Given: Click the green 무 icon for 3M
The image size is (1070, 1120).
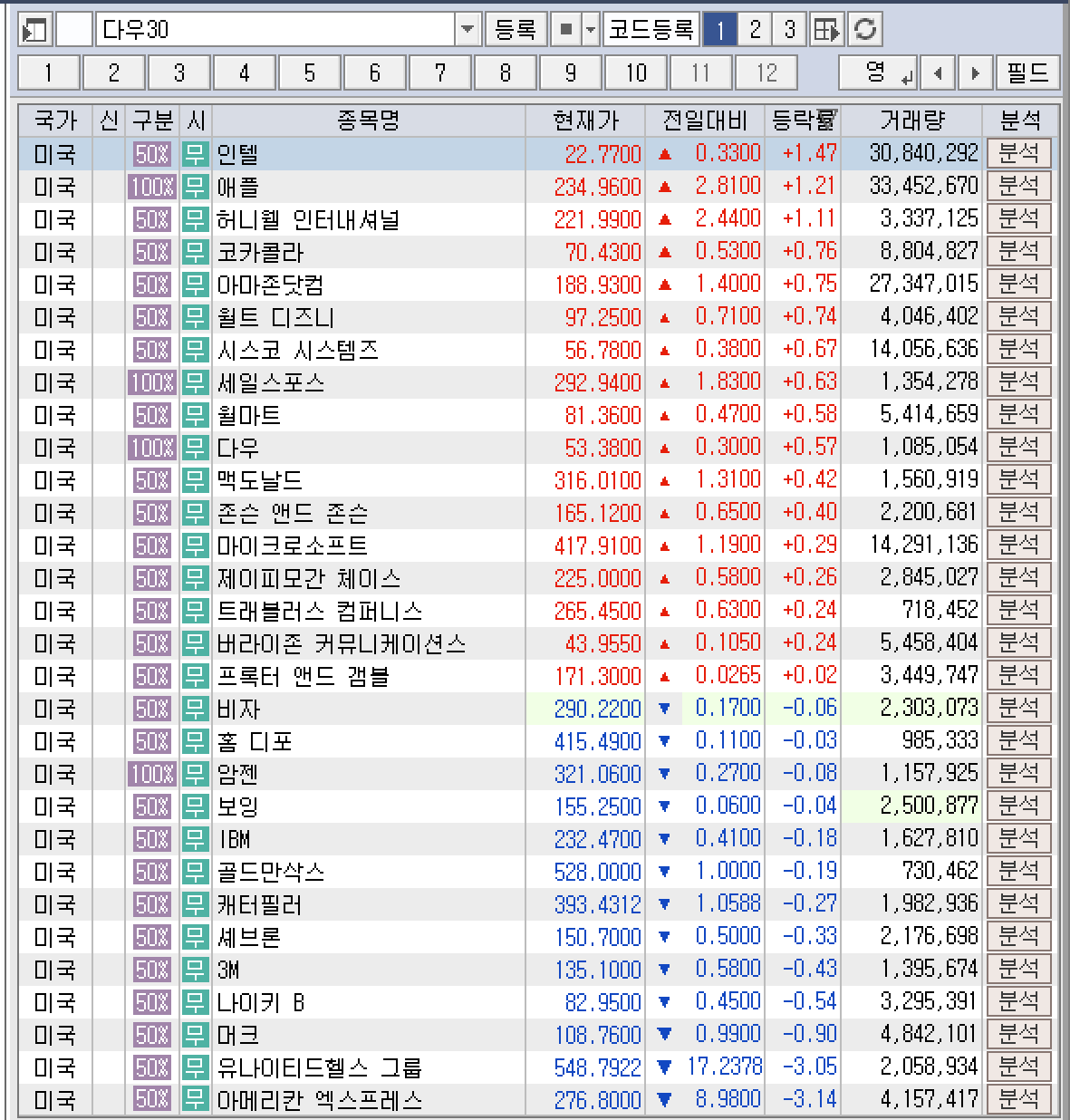Looking at the screenshot, I should (195, 970).
